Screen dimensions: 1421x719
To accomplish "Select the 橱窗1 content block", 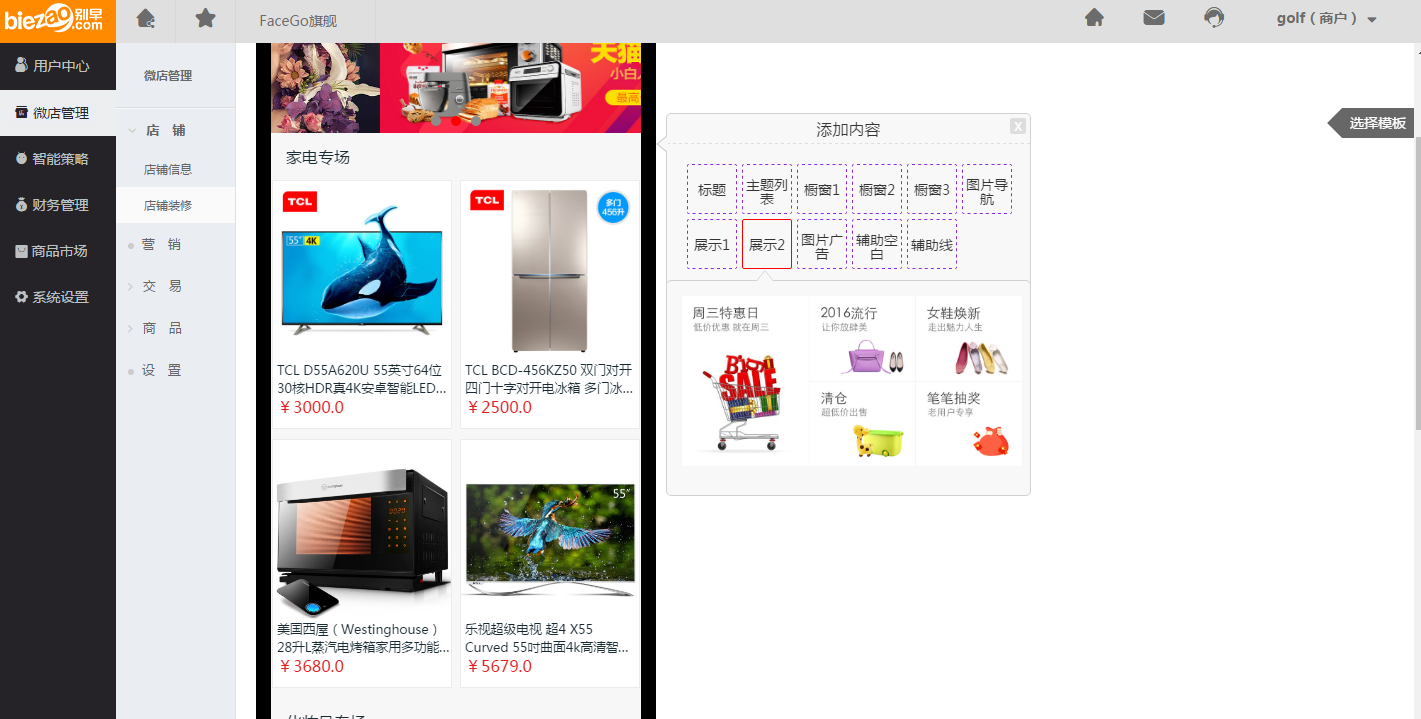I will coord(822,189).
